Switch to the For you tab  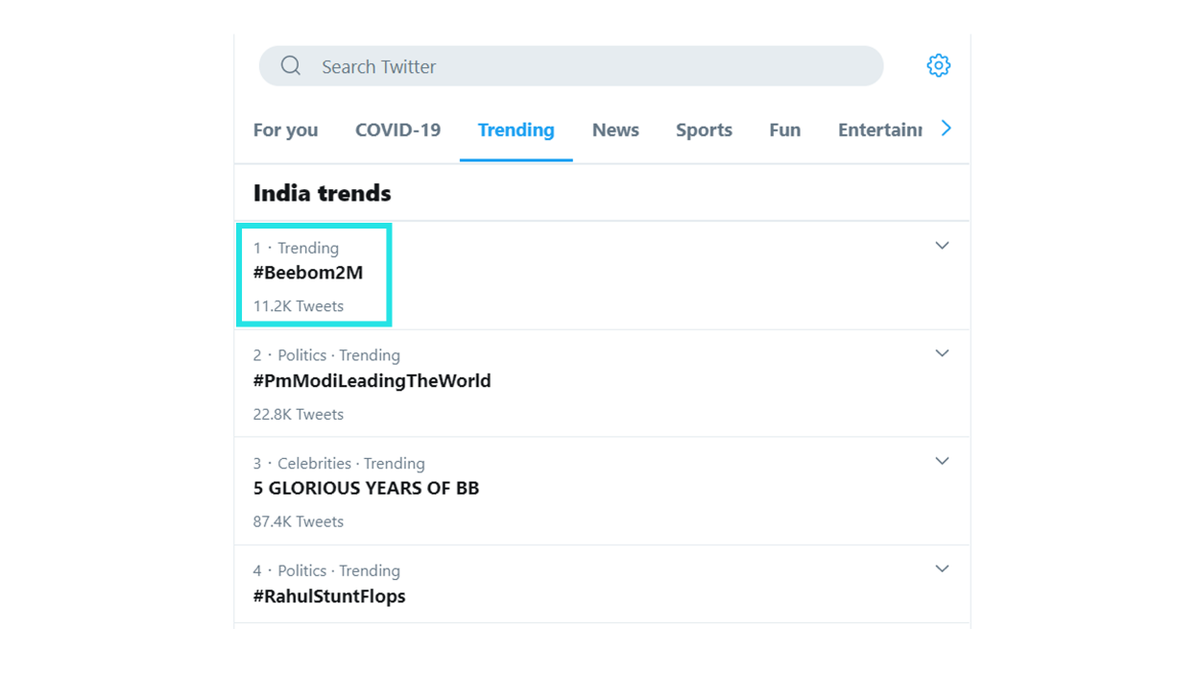click(x=285, y=130)
